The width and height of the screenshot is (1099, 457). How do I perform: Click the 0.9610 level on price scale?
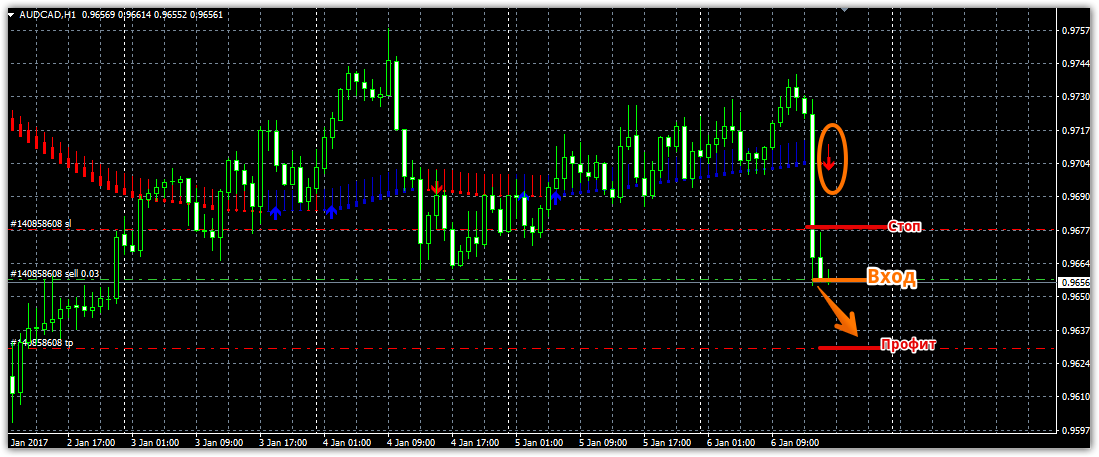click(x=1075, y=396)
